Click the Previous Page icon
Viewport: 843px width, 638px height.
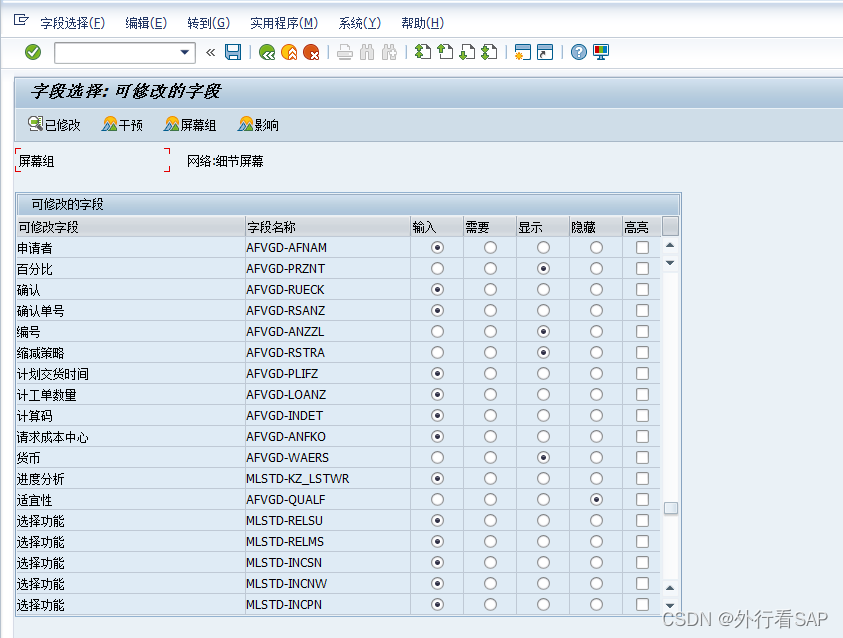pos(445,52)
